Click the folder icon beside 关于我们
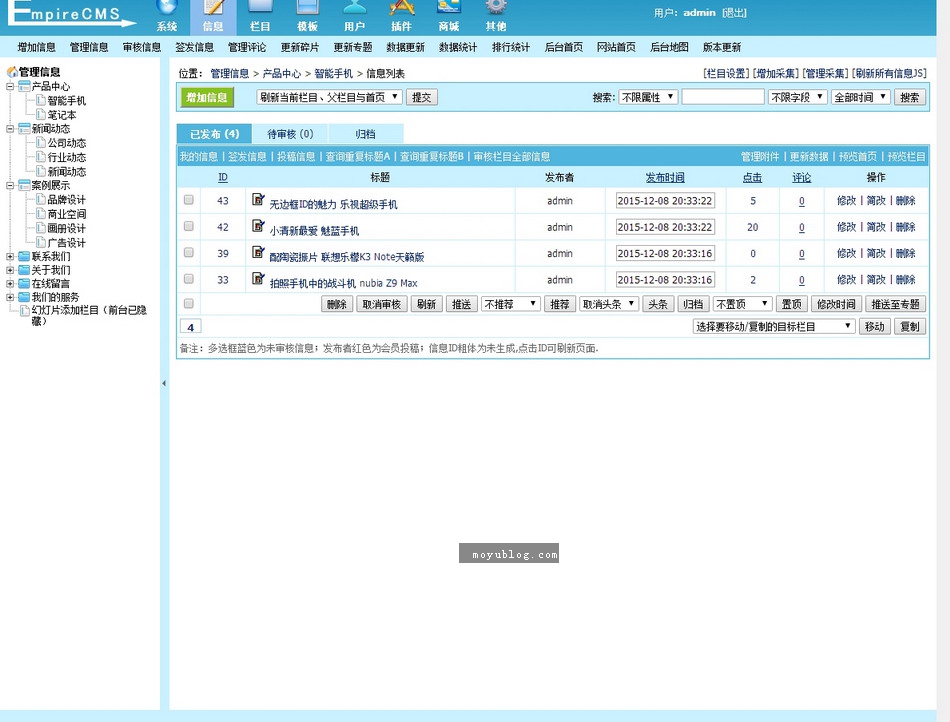The height and width of the screenshot is (722, 950). [x=24, y=270]
